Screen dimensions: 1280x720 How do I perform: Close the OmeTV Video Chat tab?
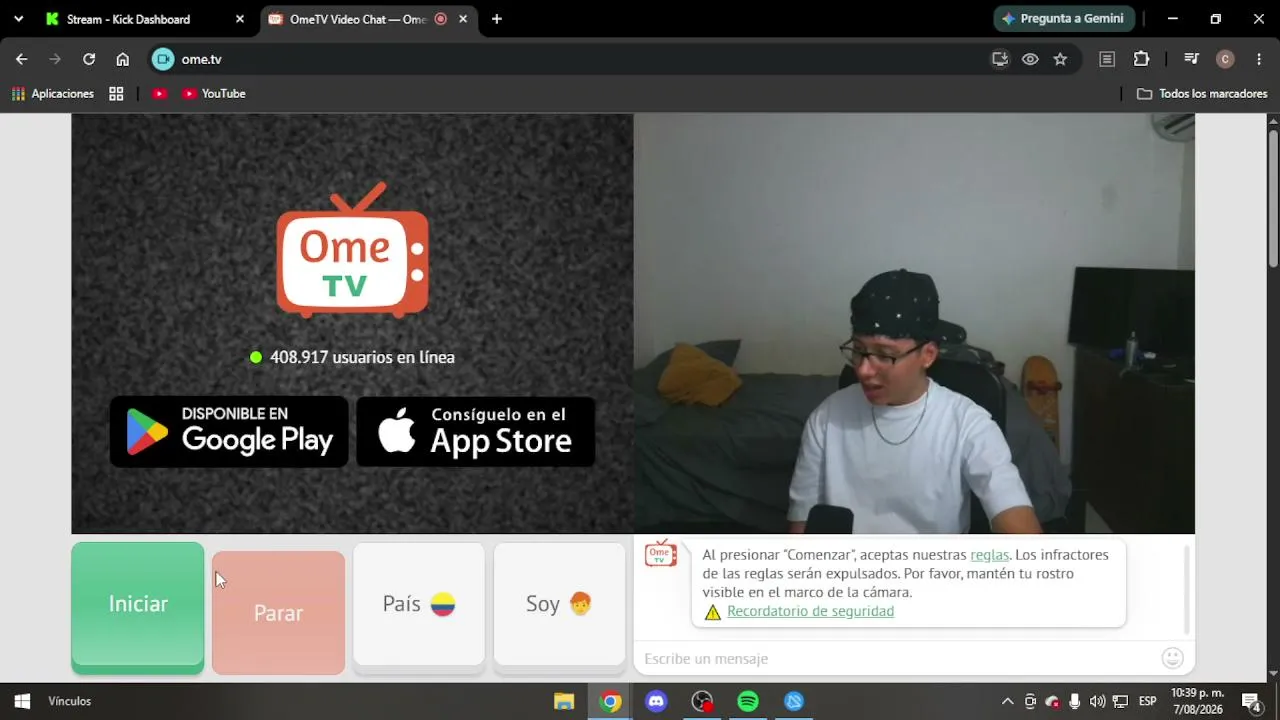click(x=463, y=19)
